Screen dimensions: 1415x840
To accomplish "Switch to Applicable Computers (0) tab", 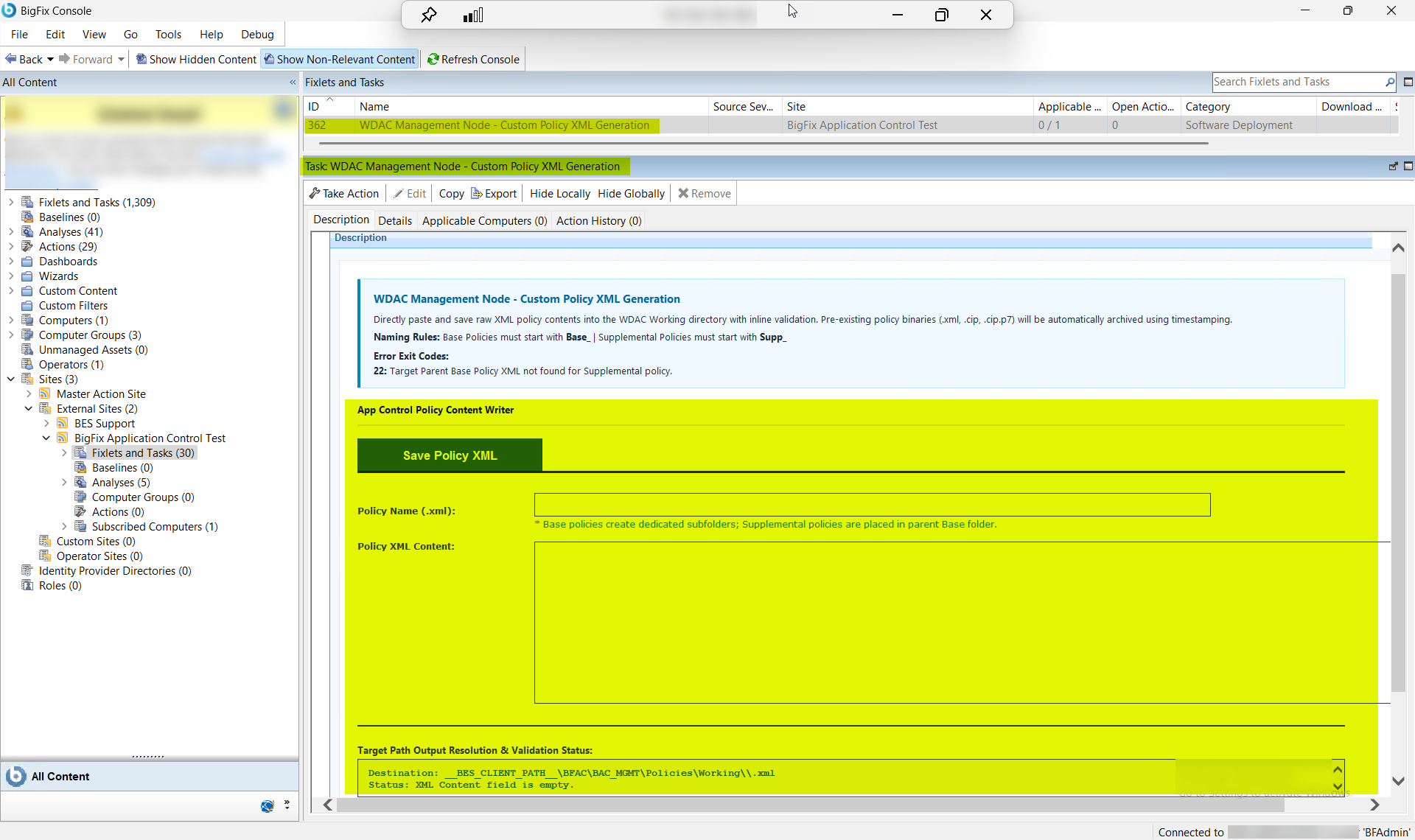I will (484, 220).
